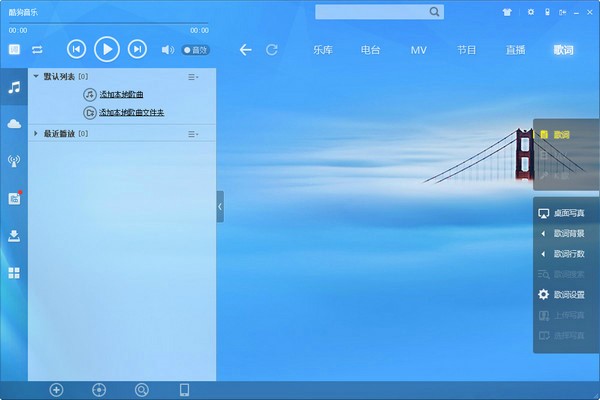Image resolution: width=600 pixels, height=400 pixels.
Task: Skip to next track
Action: pos(137,49)
